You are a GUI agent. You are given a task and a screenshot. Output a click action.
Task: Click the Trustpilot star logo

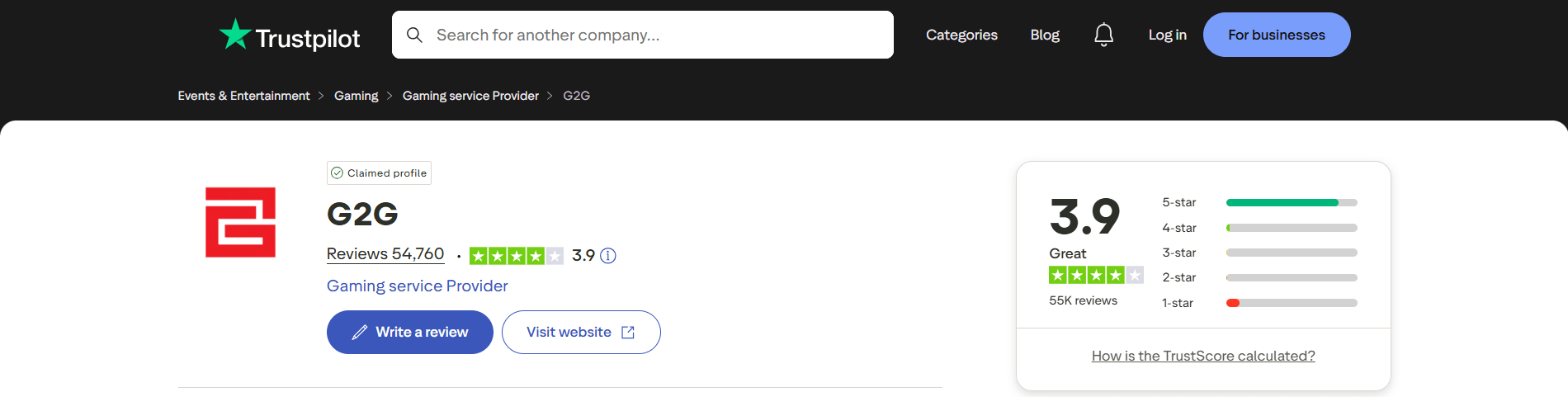pos(235,35)
